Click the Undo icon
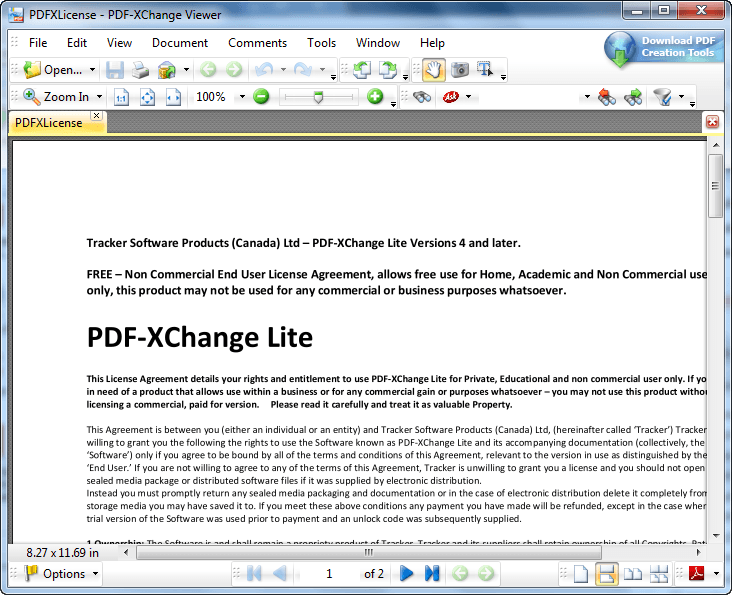This screenshot has width=732, height=595. point(264,70)
